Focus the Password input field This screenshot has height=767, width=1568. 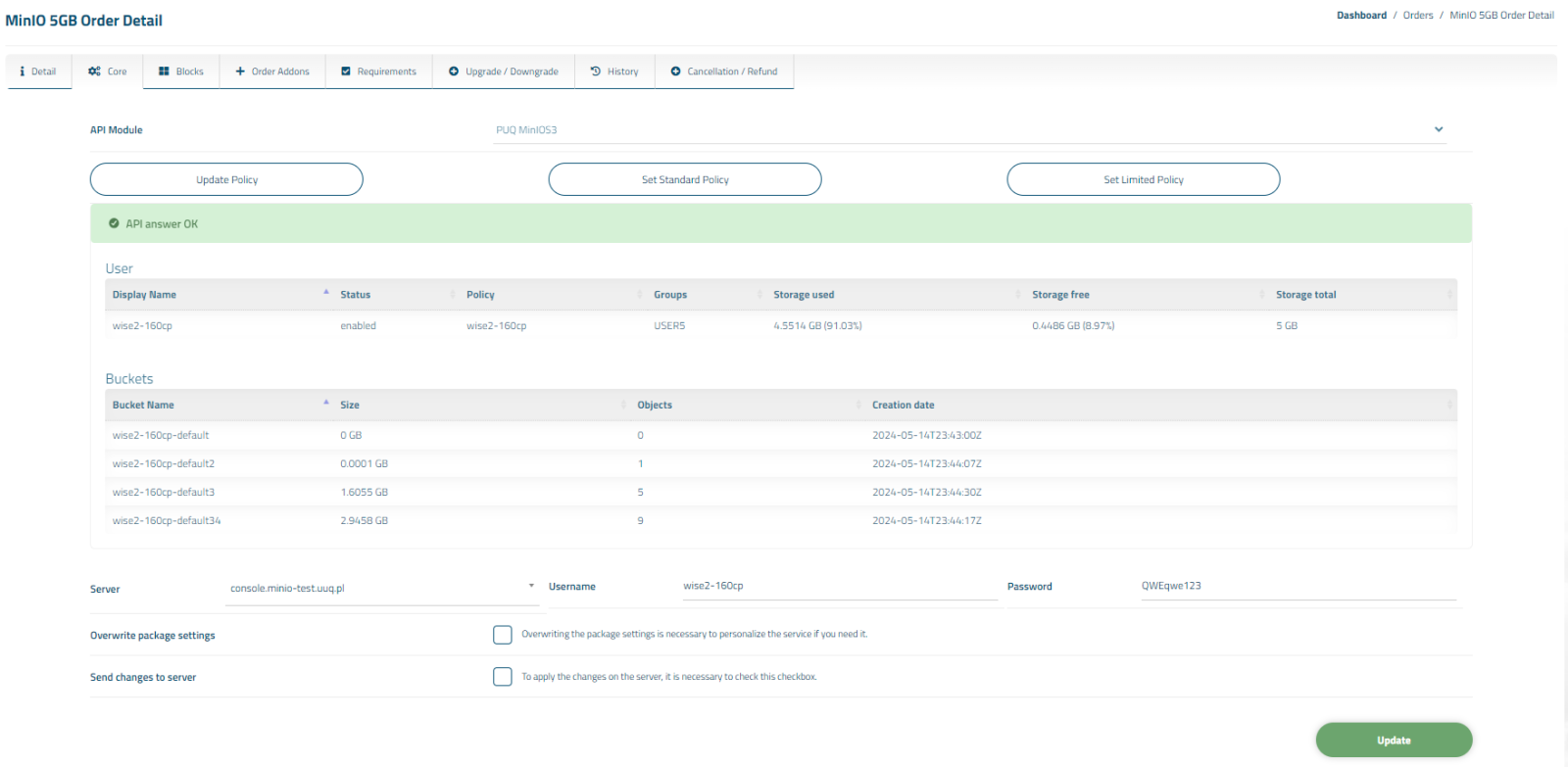point(1298,586)
